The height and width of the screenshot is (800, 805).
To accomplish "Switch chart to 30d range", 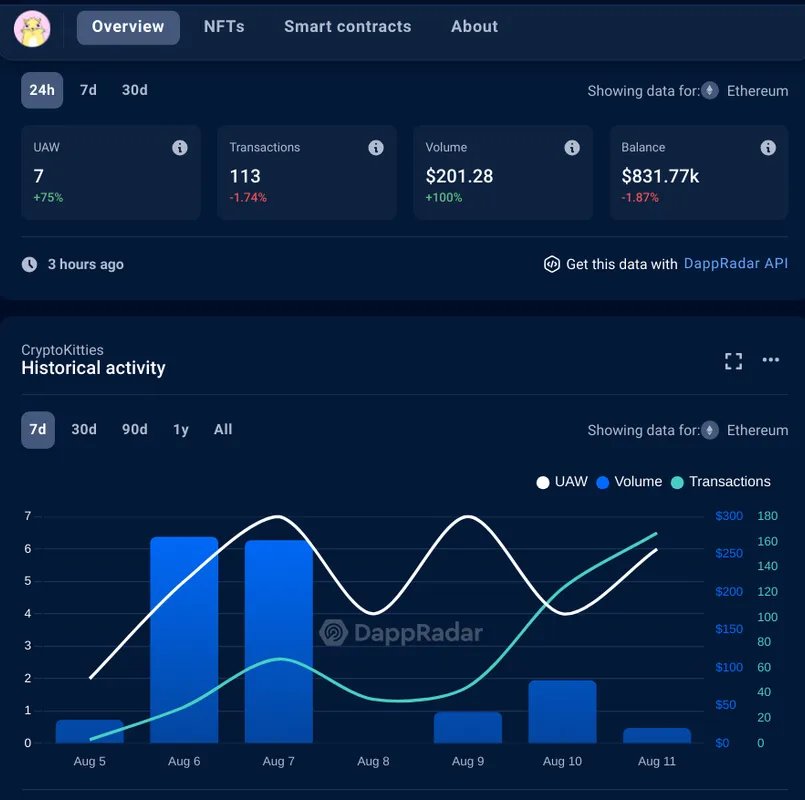I will coord(84,430).
